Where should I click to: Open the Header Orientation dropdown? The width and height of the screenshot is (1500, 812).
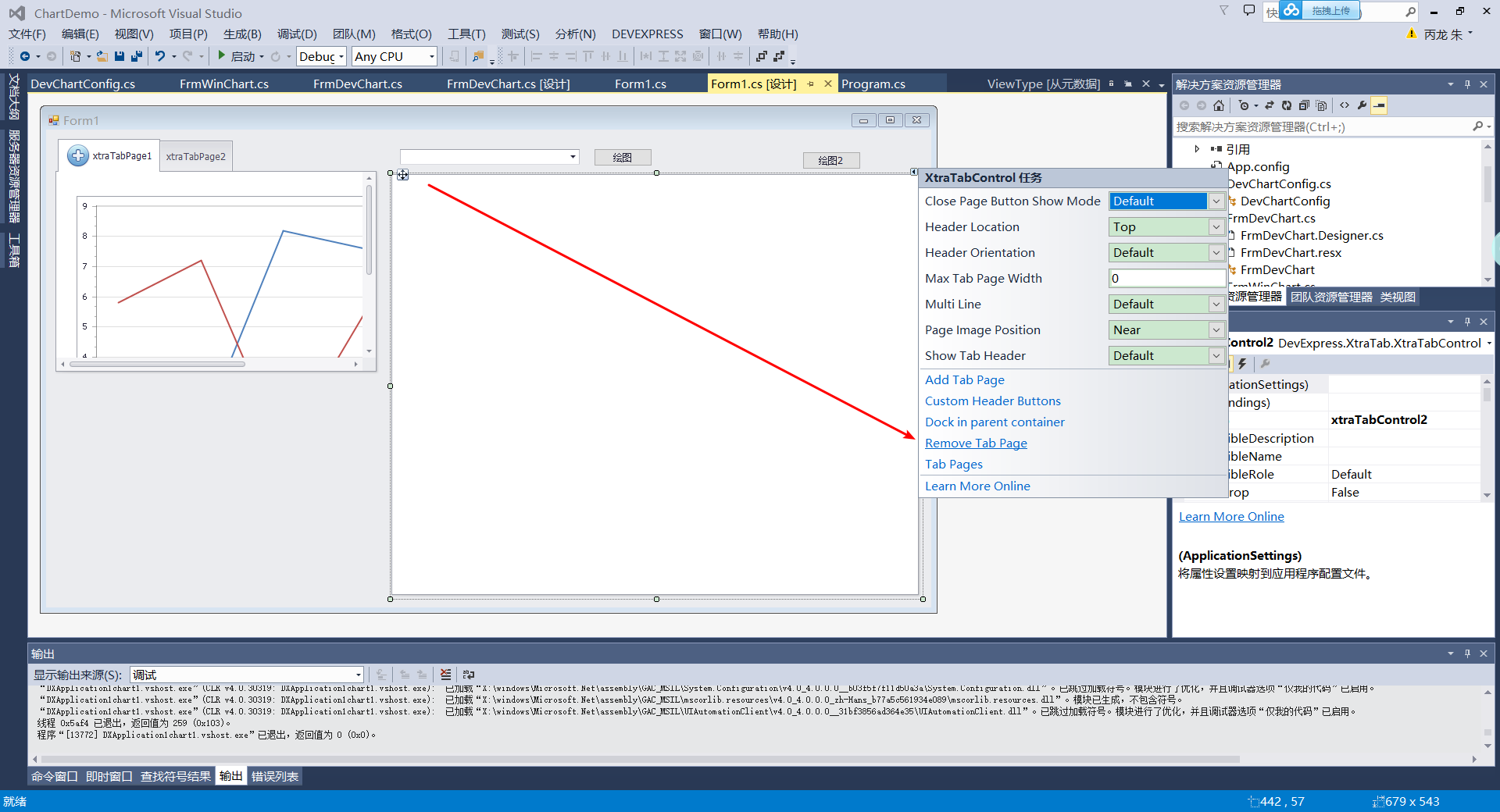(1216, 253)
